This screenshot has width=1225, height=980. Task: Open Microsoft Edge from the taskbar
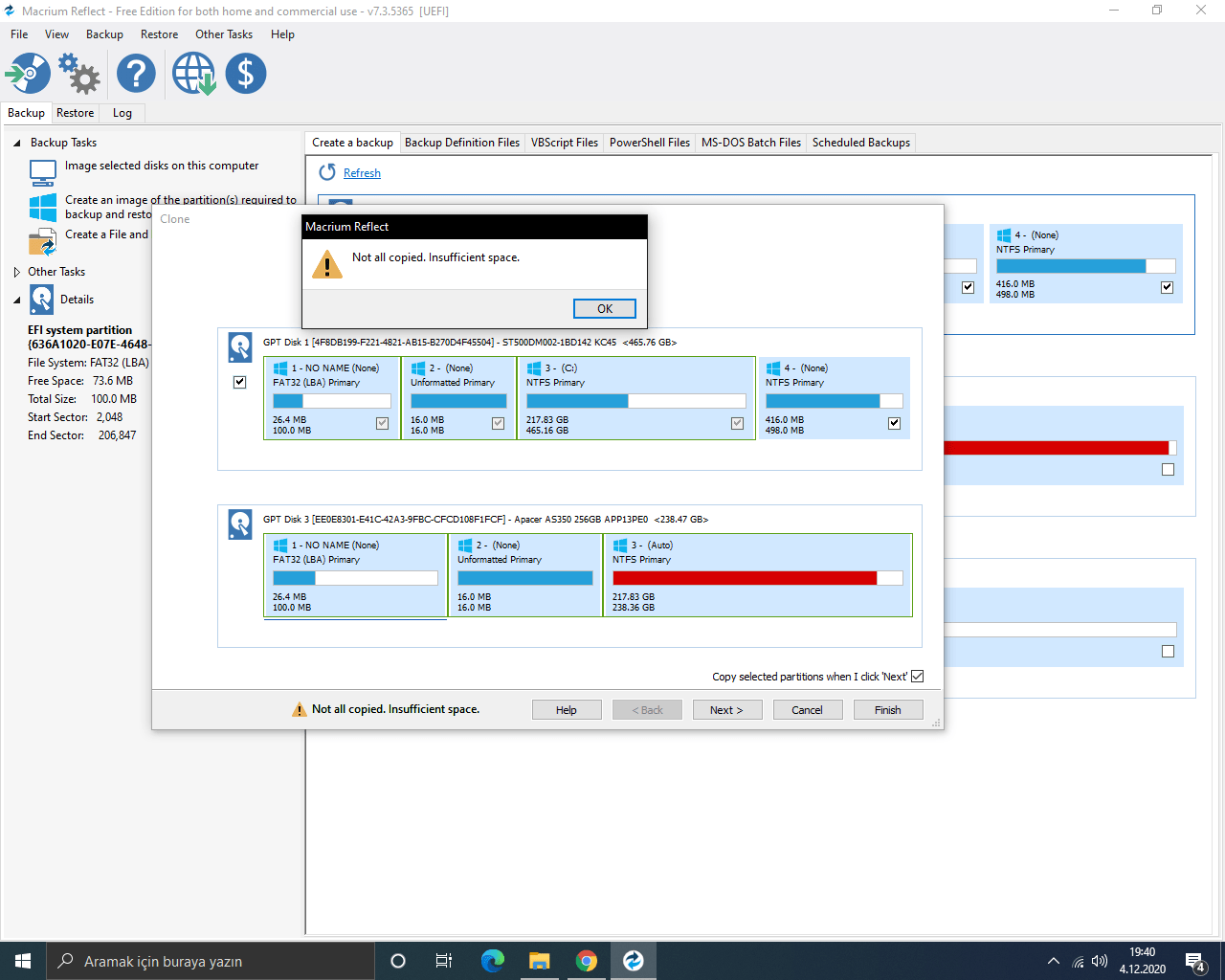coord(493,961)
